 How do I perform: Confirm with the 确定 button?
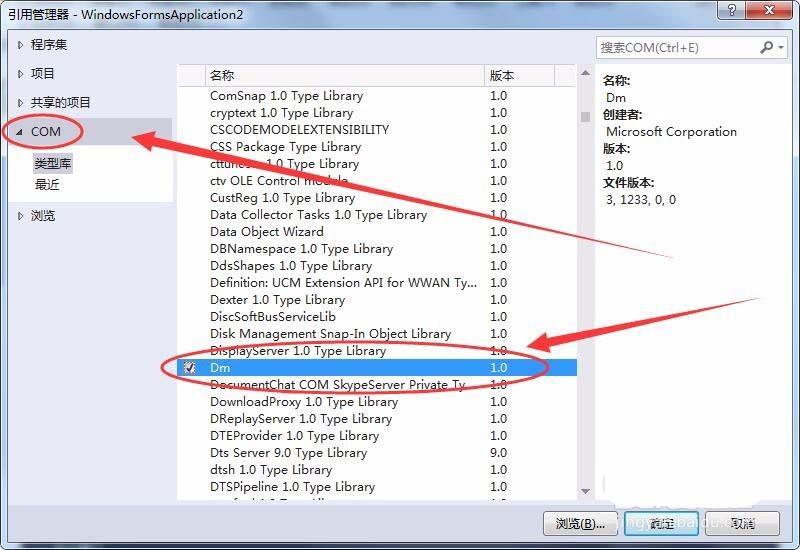coord(661,523)
